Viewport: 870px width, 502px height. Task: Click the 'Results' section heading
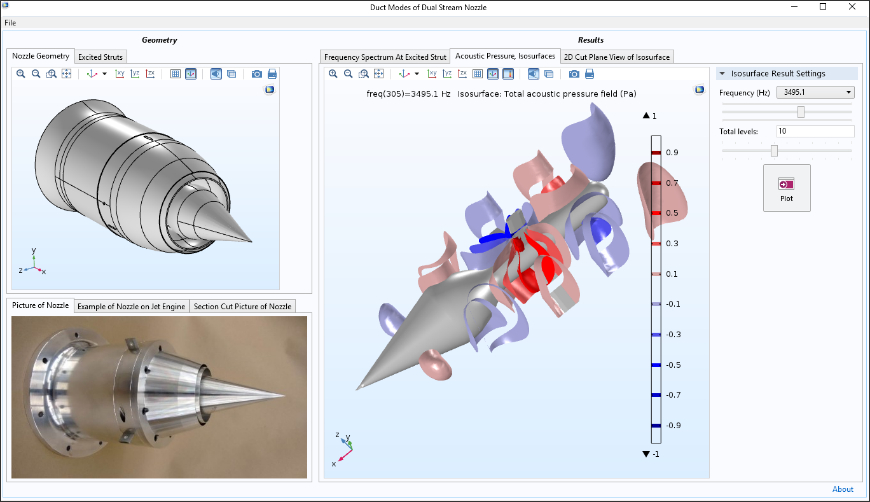coord(590,40)
